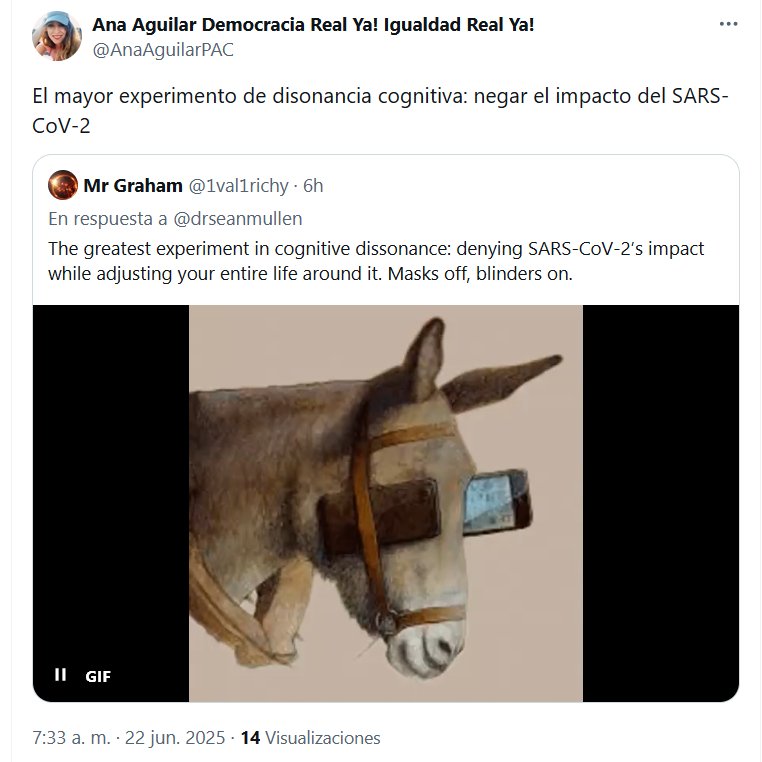Click the GIF badge label
762x762 pixels.
[98, 676]
